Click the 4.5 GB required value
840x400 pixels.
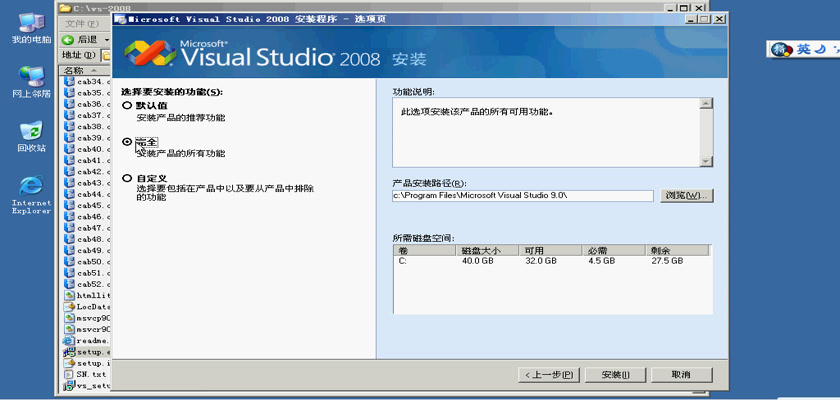click(602, 261)
